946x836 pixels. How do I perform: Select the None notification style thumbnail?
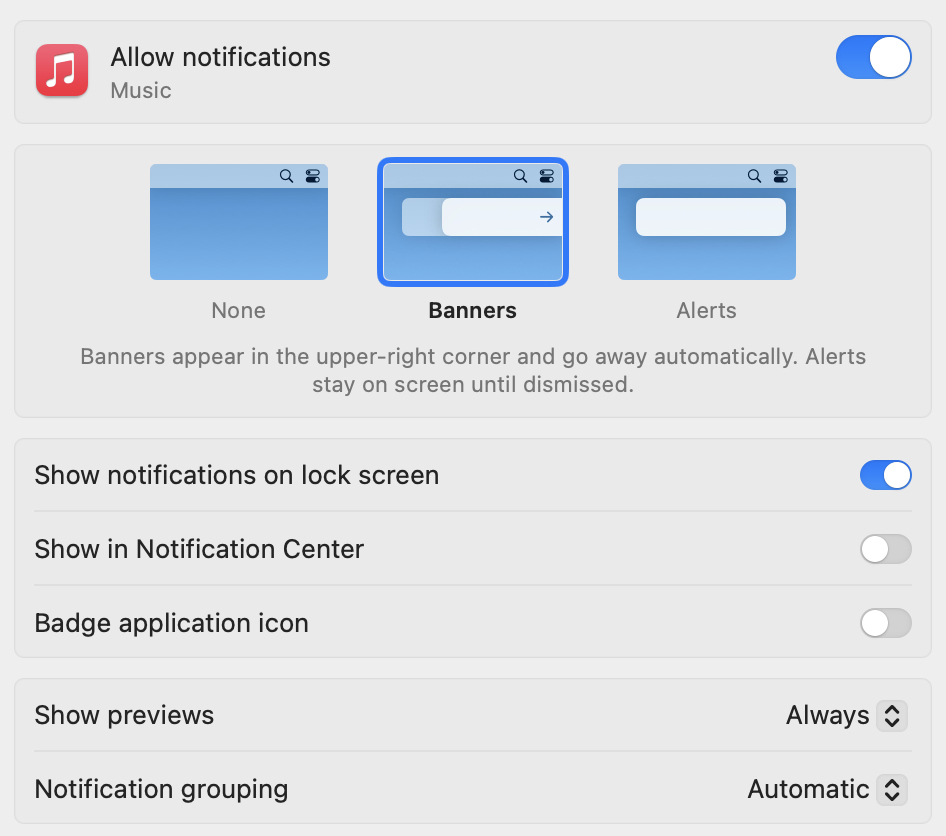click(x=239, y=222)
